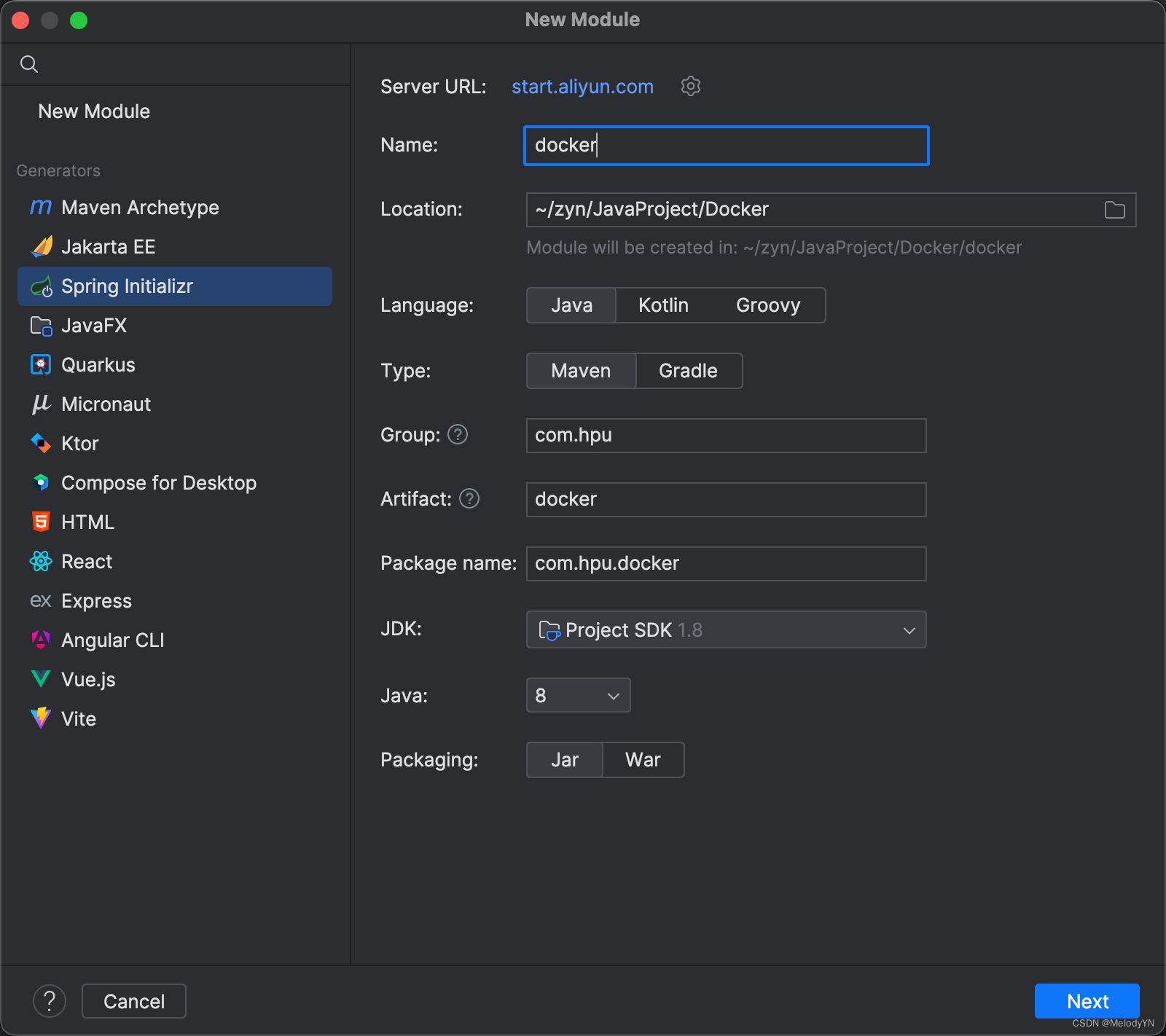Select Micronaut generator label
1166x1036 pixels.
(106, 404)
